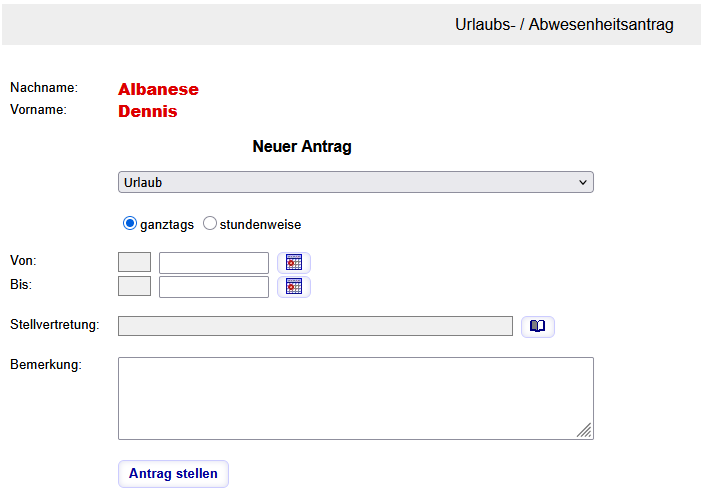Submit with the Antrag stellen button

click(173, 474)
